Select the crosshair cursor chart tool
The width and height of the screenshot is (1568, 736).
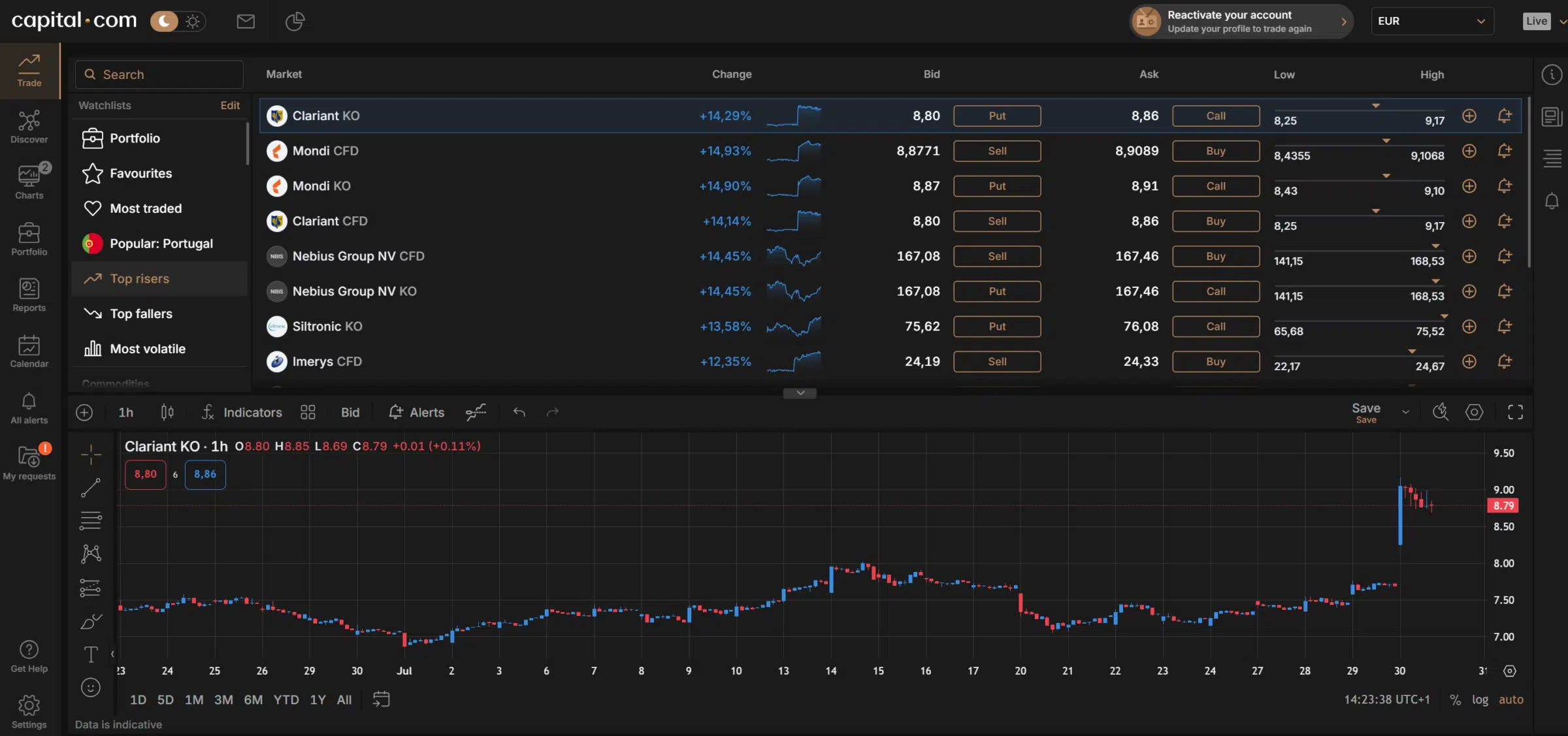[x=91, y=454]
